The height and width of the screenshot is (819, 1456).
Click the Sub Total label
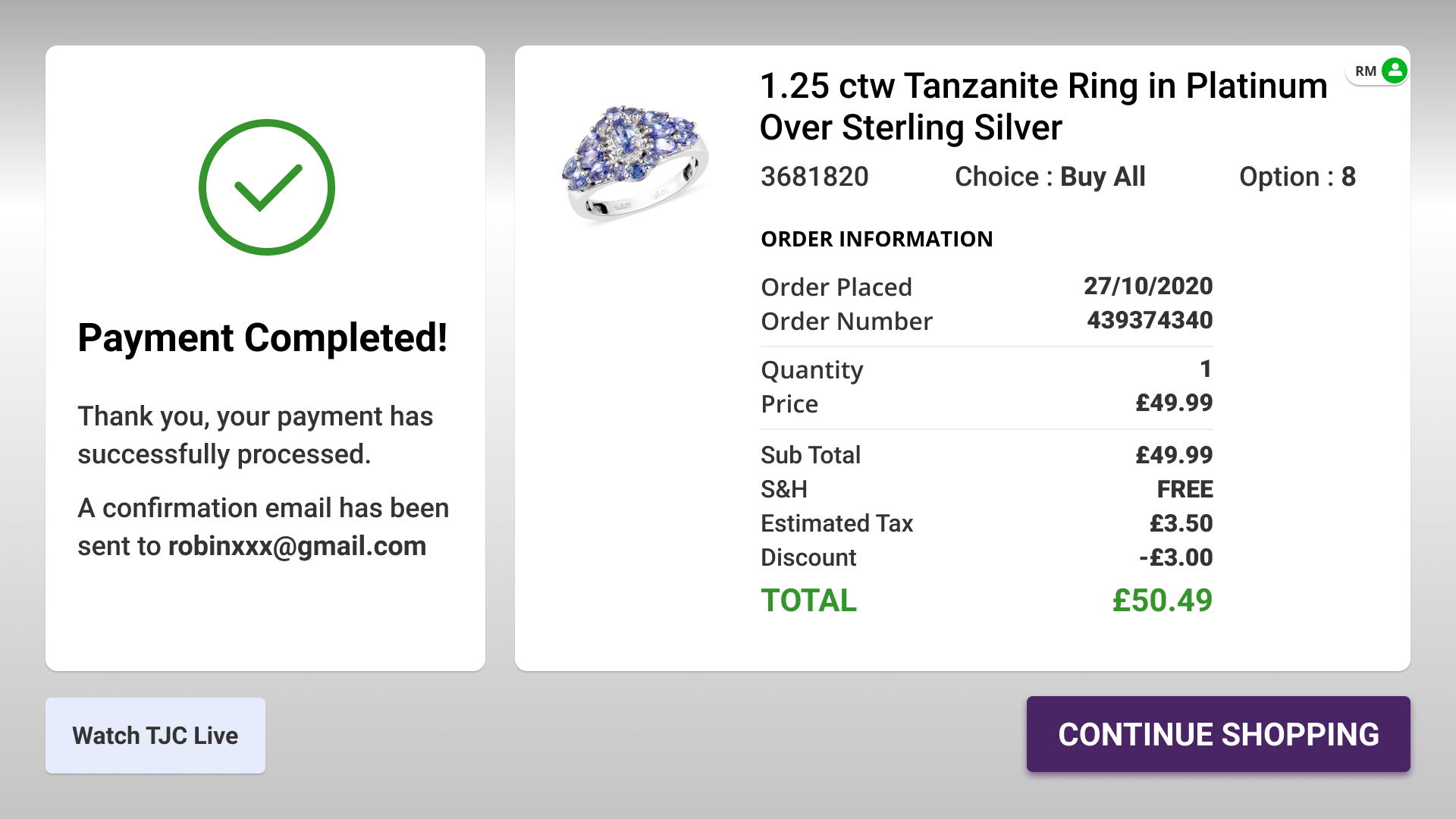[x=811, y=455]
